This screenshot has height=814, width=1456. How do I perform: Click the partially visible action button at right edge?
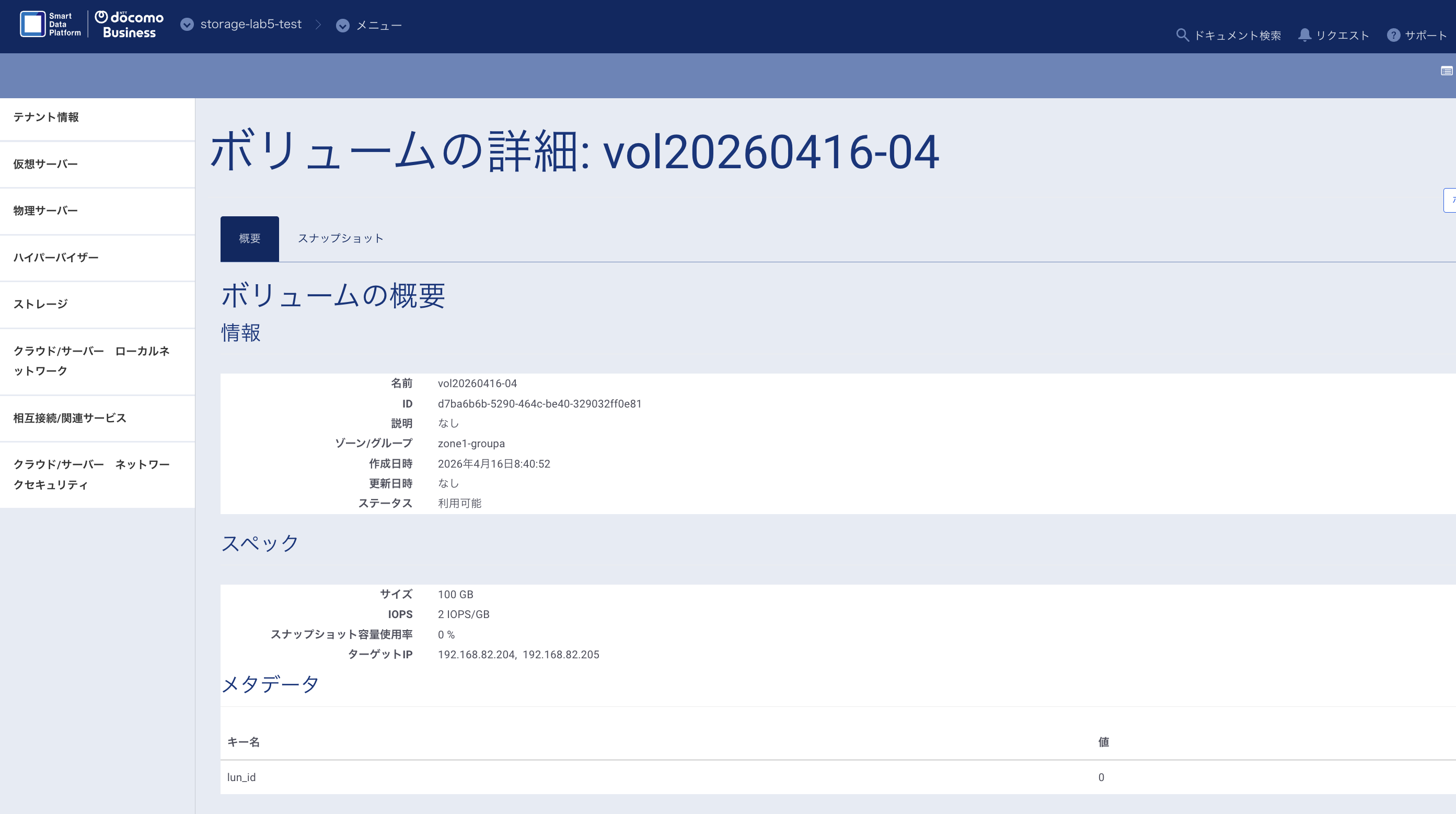pos(1450,200)
